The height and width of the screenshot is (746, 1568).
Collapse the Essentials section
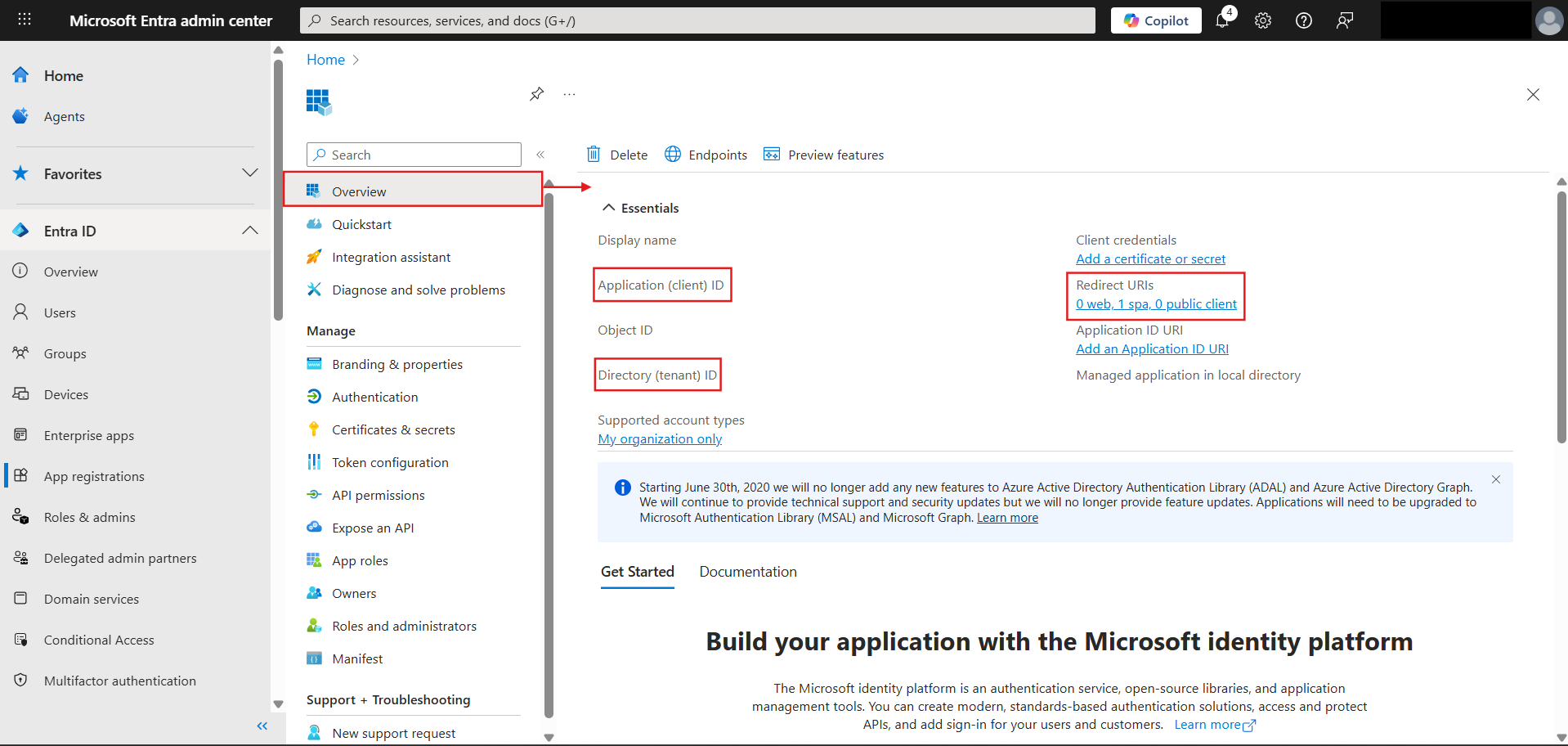pos(609,208)
